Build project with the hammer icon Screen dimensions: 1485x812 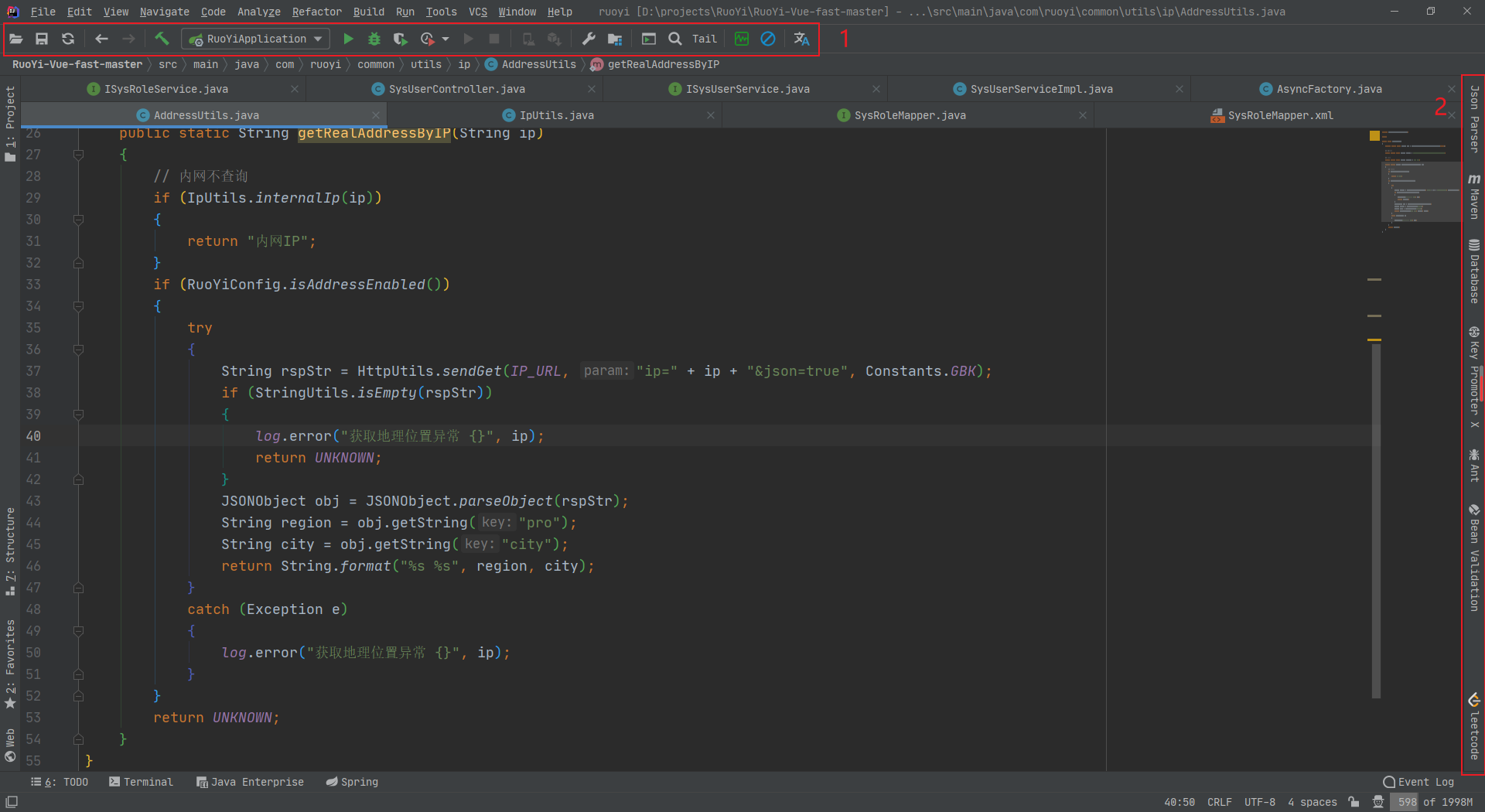(162, 39)
